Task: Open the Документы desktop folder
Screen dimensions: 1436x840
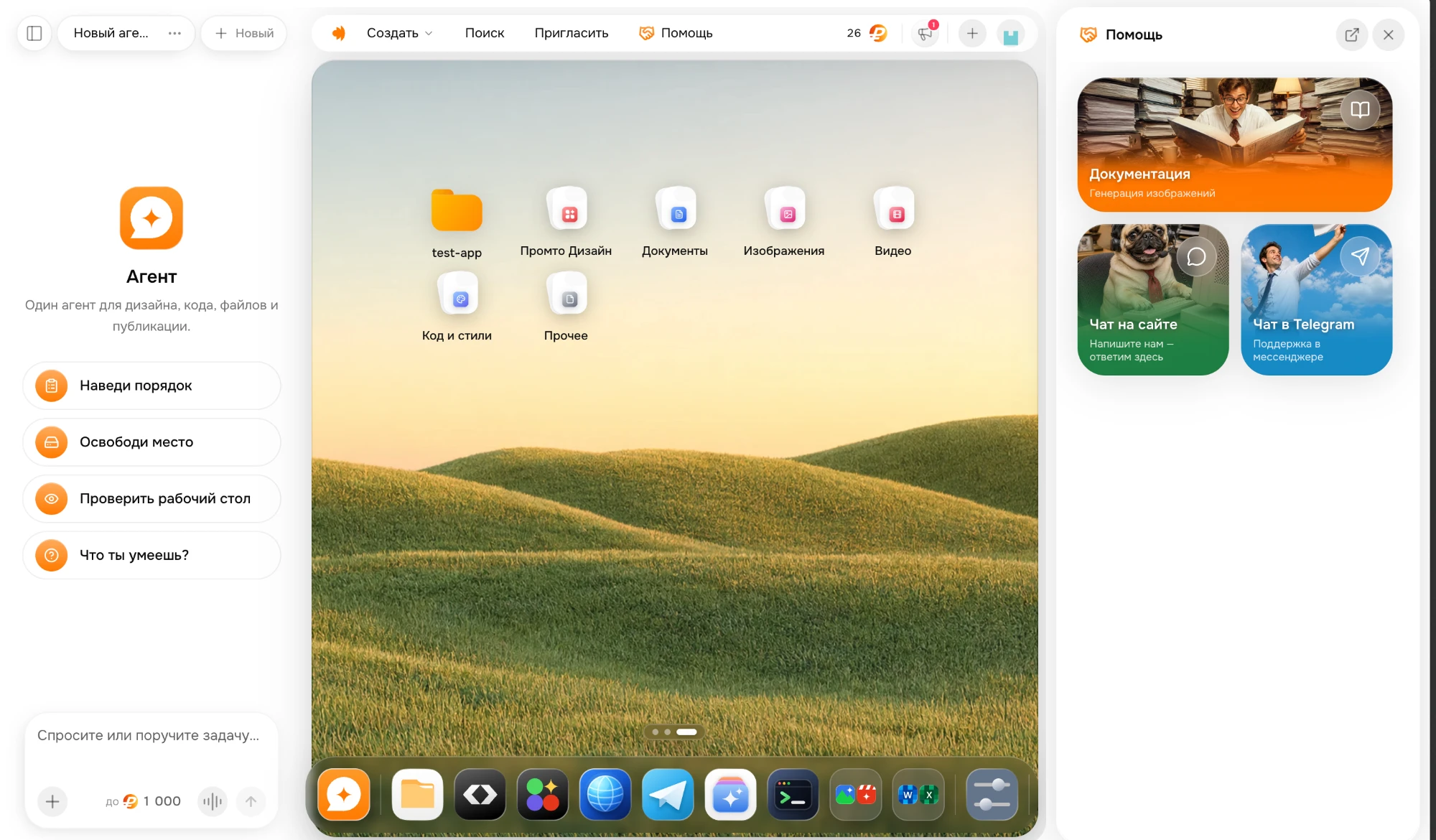Action: (675, 222)
